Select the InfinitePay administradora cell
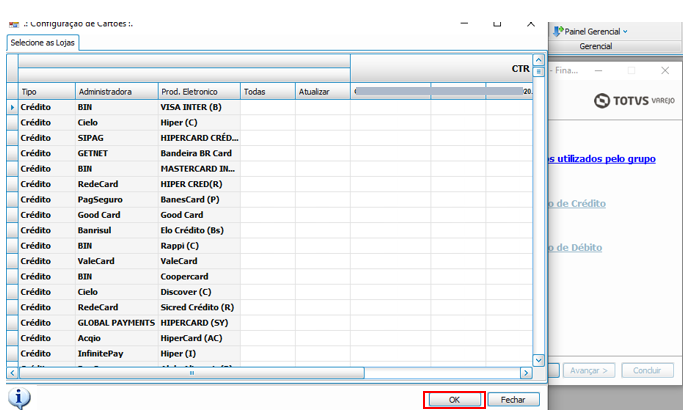Image resolution: width=683 pixels, height=413 pixels. (117, 353)
